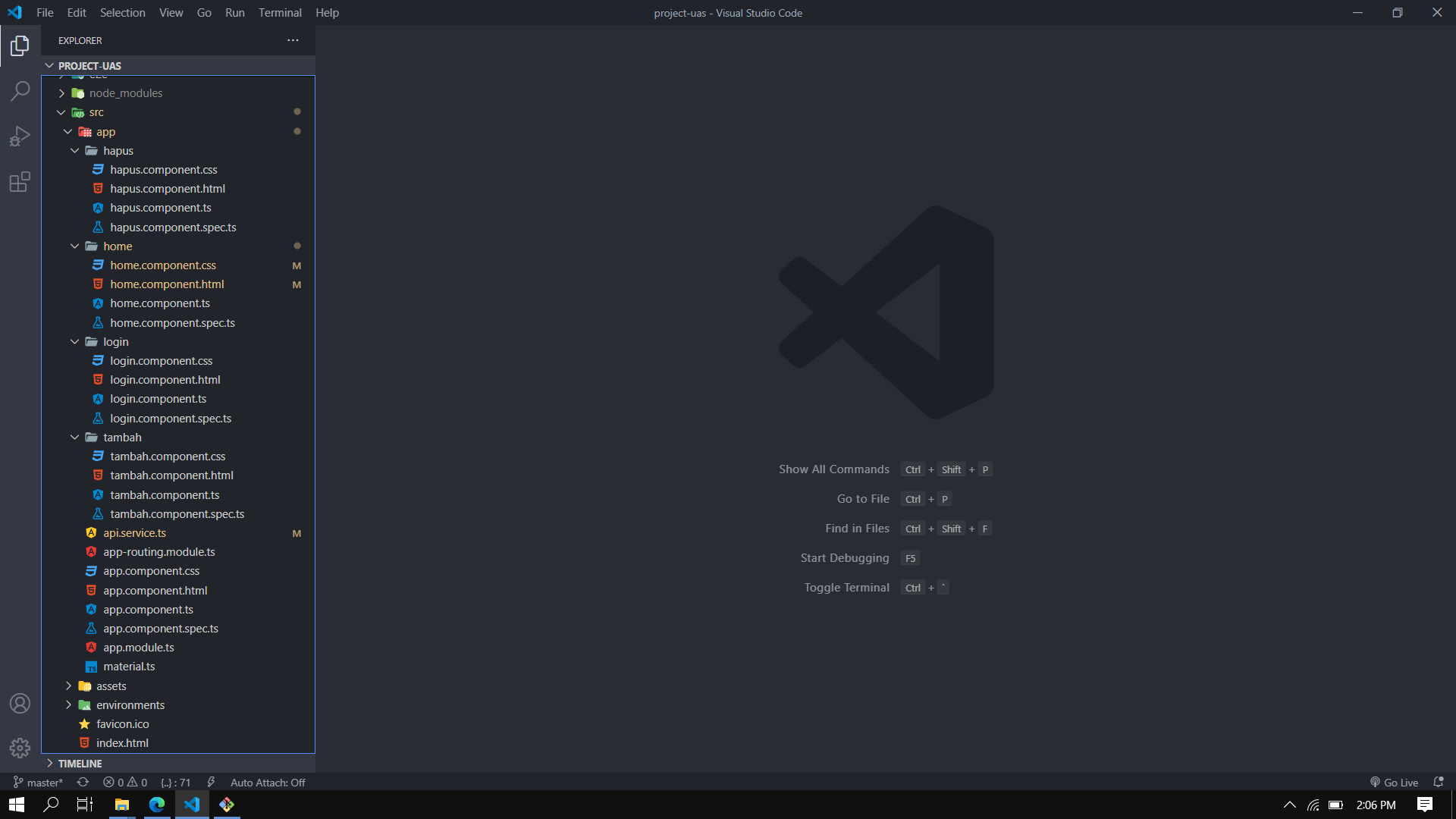Expand the node_modules folder
Viewport: 1456px width, 819px height.
(x=125, y=93)
